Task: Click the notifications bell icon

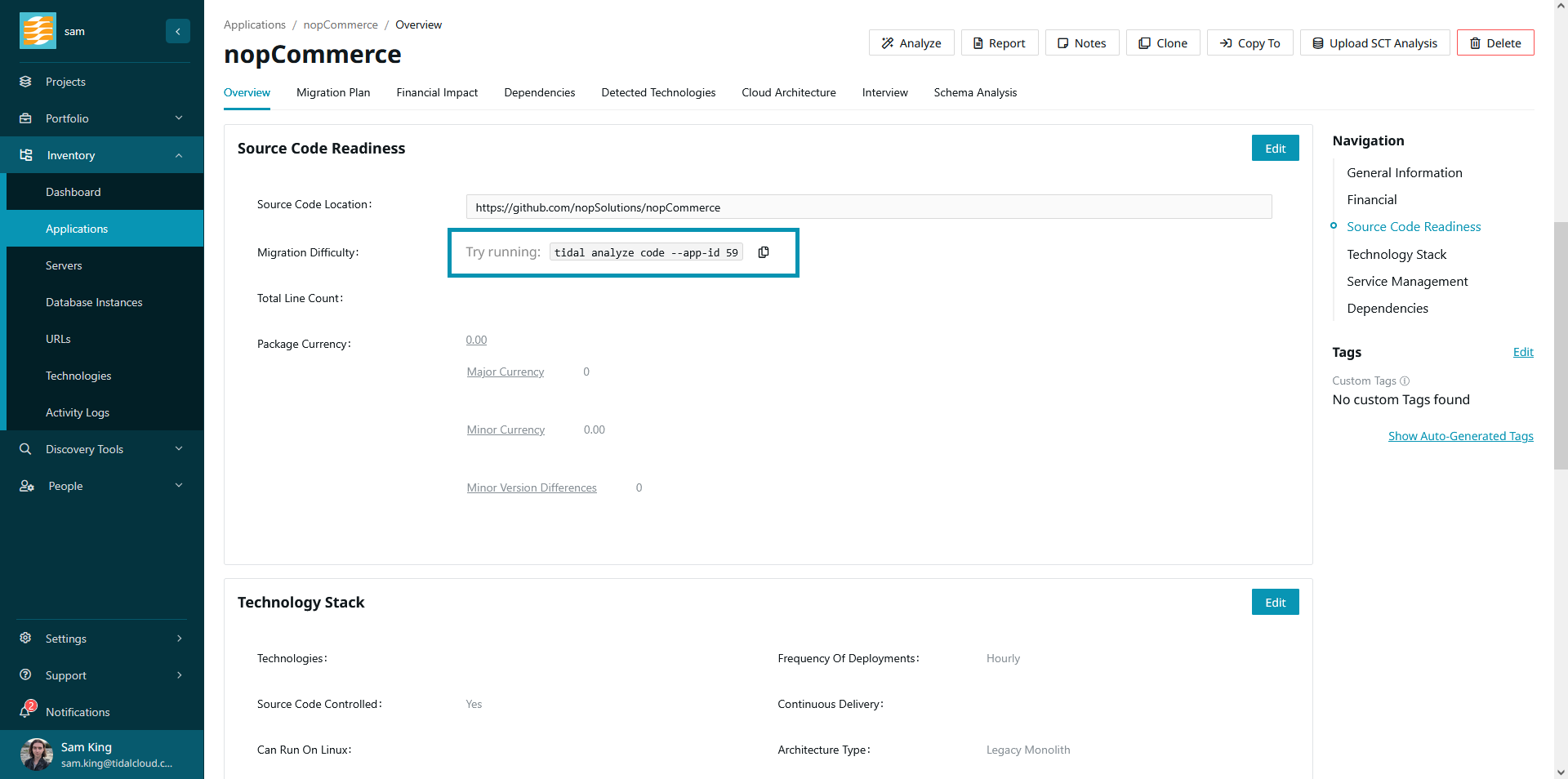Action: pyautogui.click(x=26, y=711)
